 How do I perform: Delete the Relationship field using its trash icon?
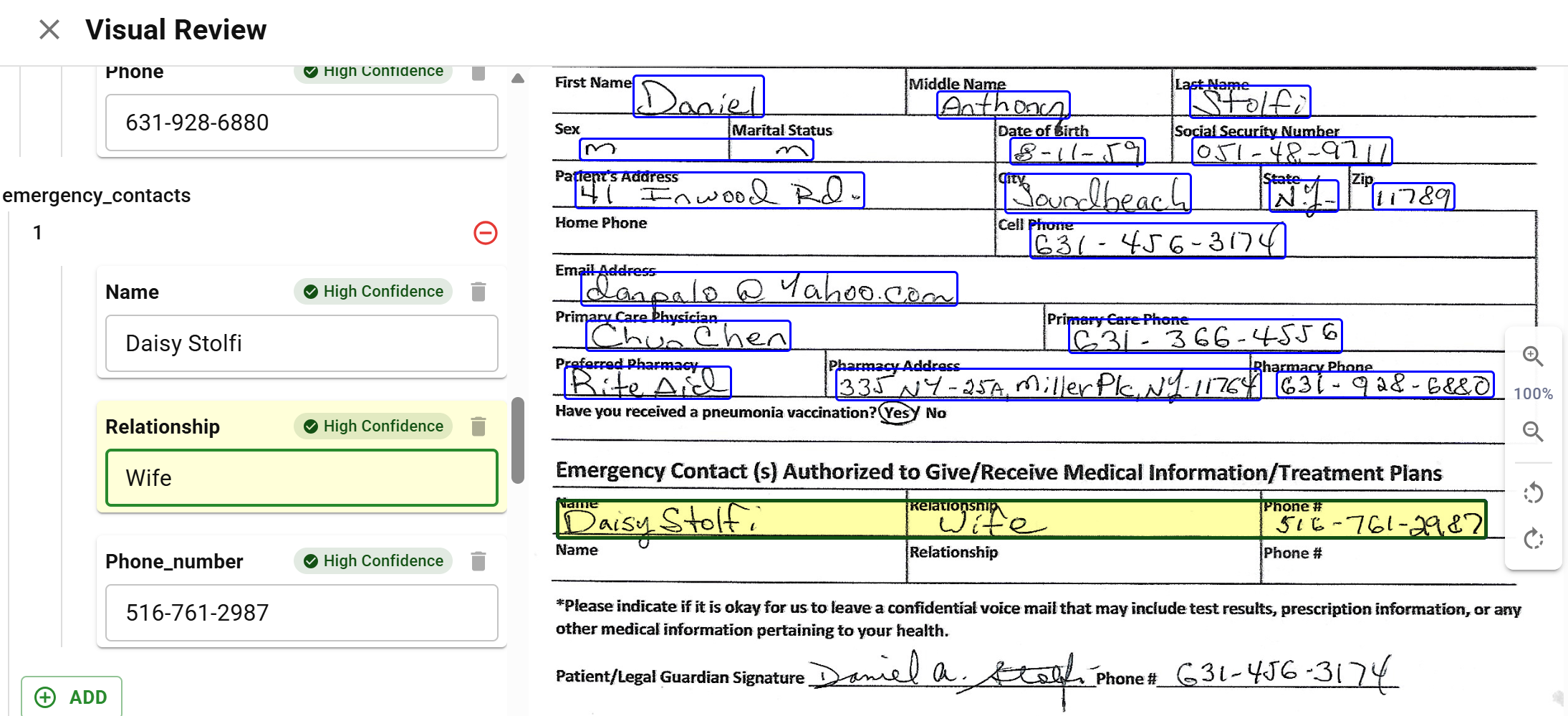(x=478, y=426)
